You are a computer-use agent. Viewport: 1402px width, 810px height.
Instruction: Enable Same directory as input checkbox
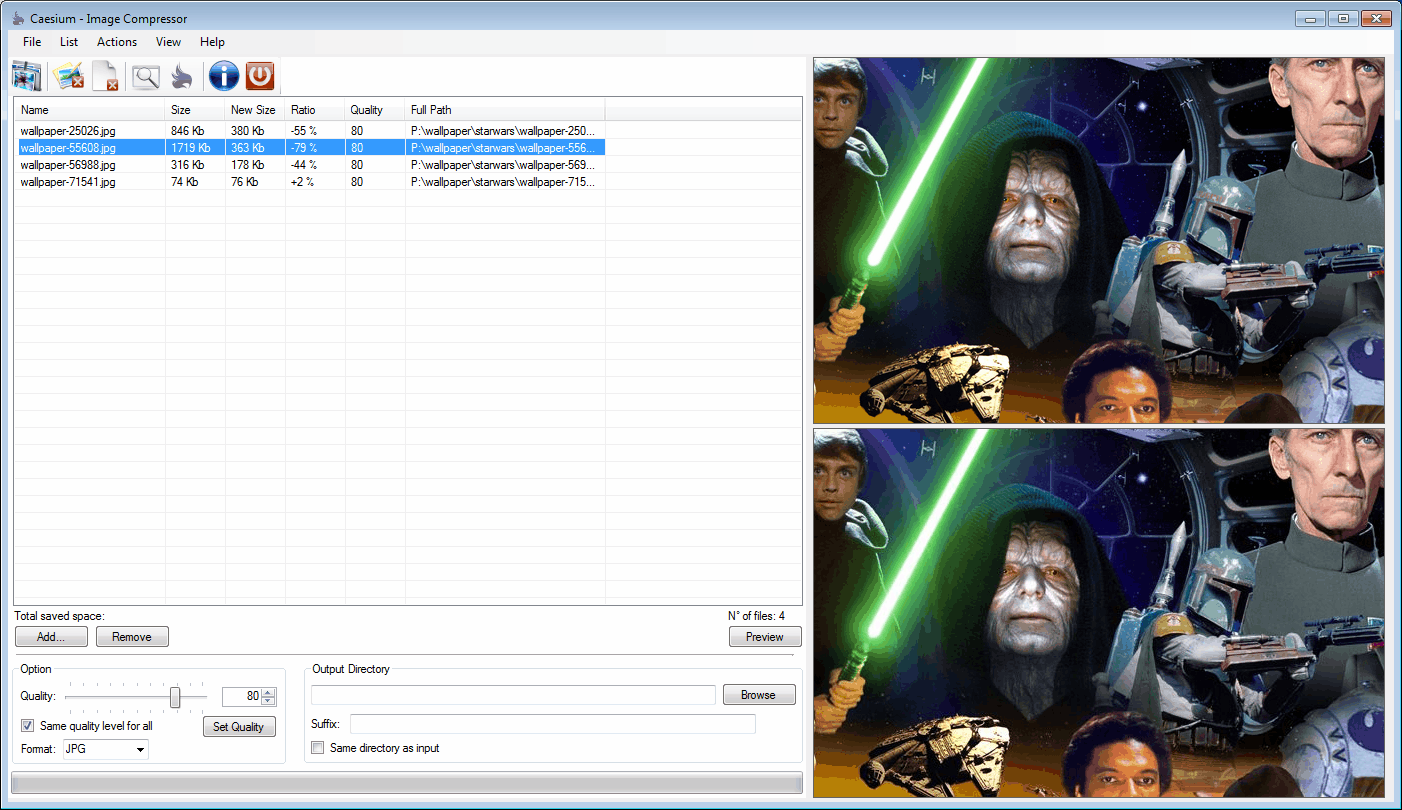coord(318,748)
